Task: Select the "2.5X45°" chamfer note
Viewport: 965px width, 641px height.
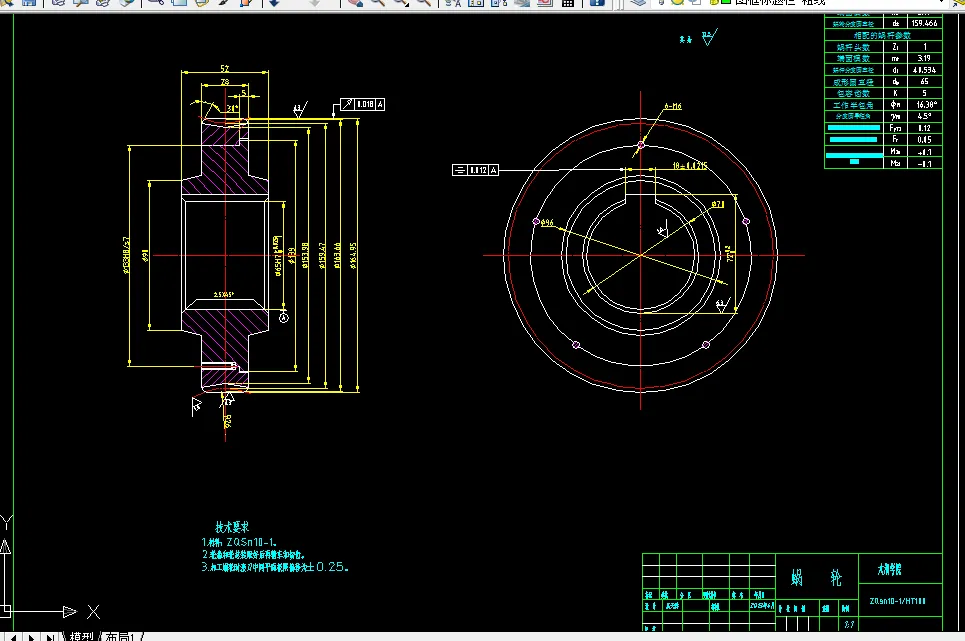Action: tap(223, 295)
